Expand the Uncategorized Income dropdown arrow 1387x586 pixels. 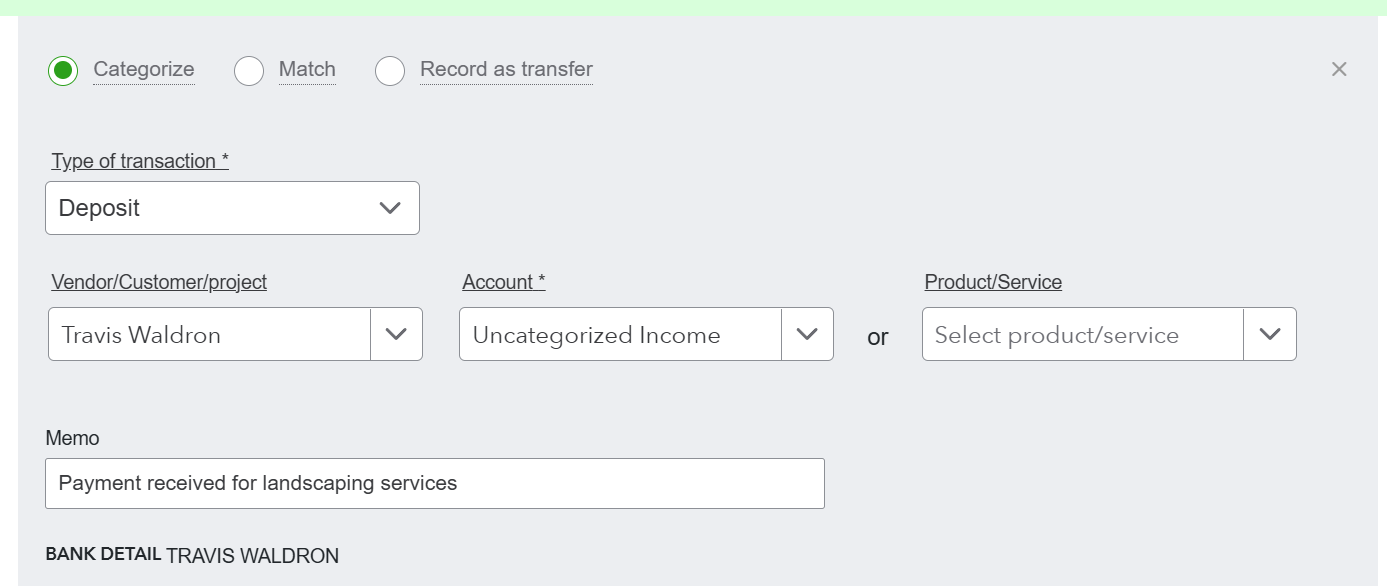[807, 335]
